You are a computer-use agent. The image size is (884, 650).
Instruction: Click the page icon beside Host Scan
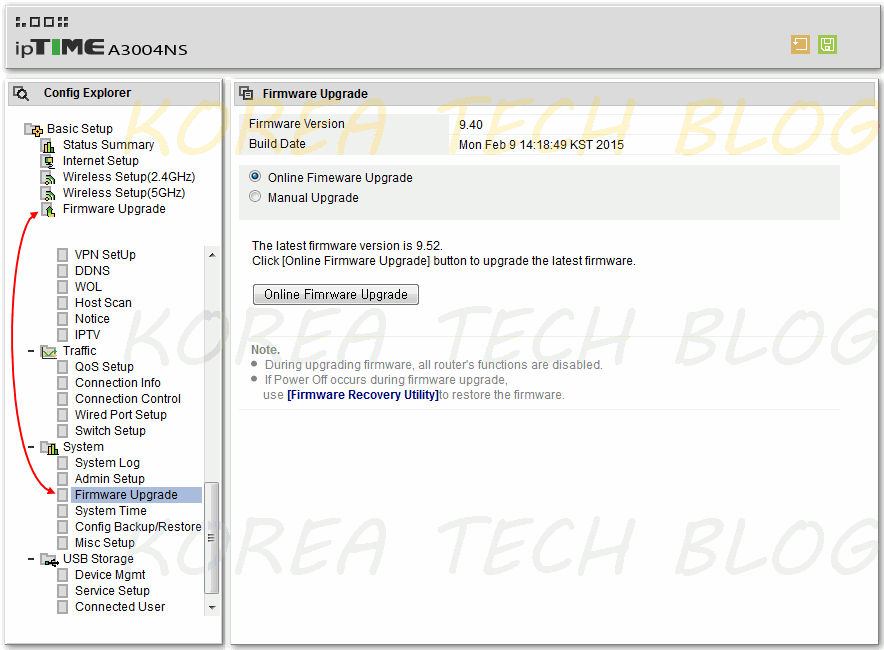[x=63, y=303]
